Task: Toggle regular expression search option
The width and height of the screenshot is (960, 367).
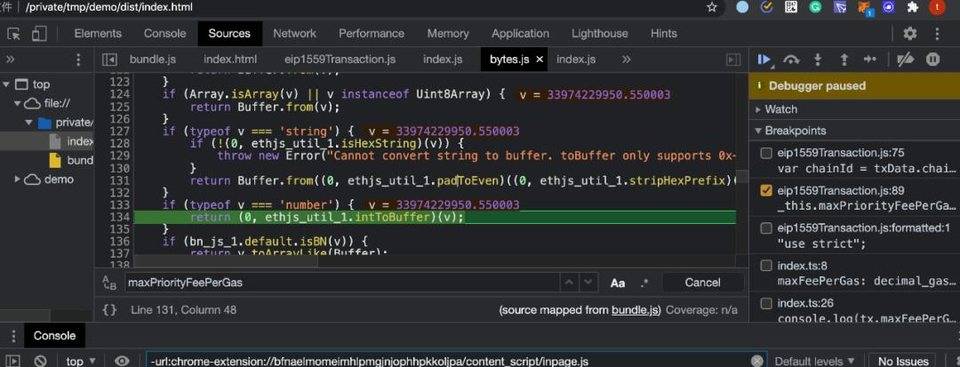Action: (643, 282)
